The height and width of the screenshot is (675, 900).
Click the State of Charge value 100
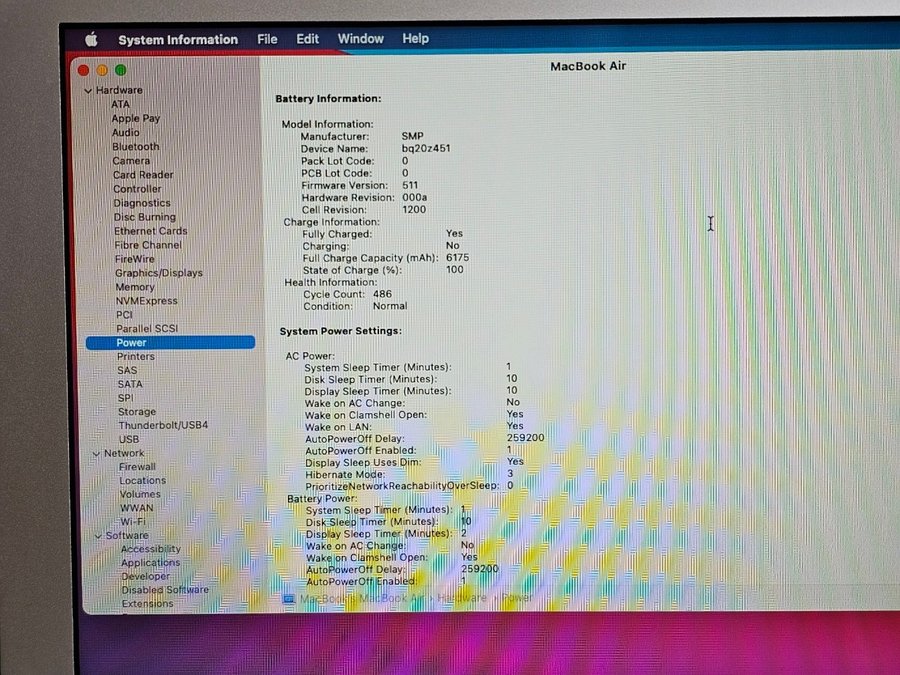455,270
